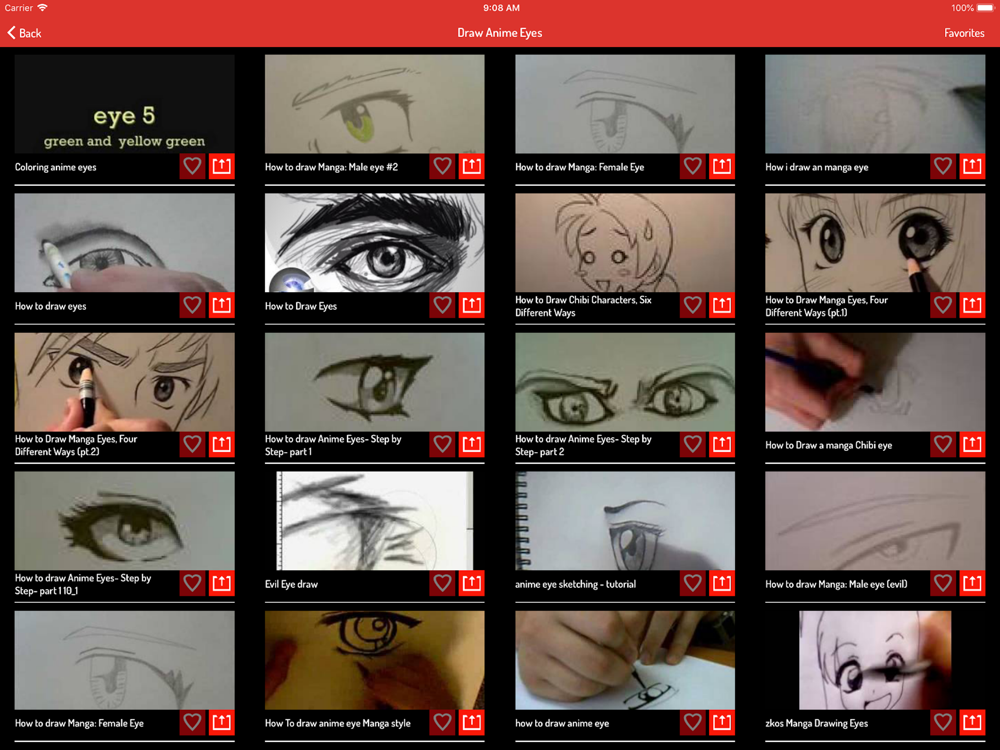Viewport: 1000px width, 750px height.
Task: Favorite "How to Draw a manga Chibi eye"
Action: coord(943,445)
